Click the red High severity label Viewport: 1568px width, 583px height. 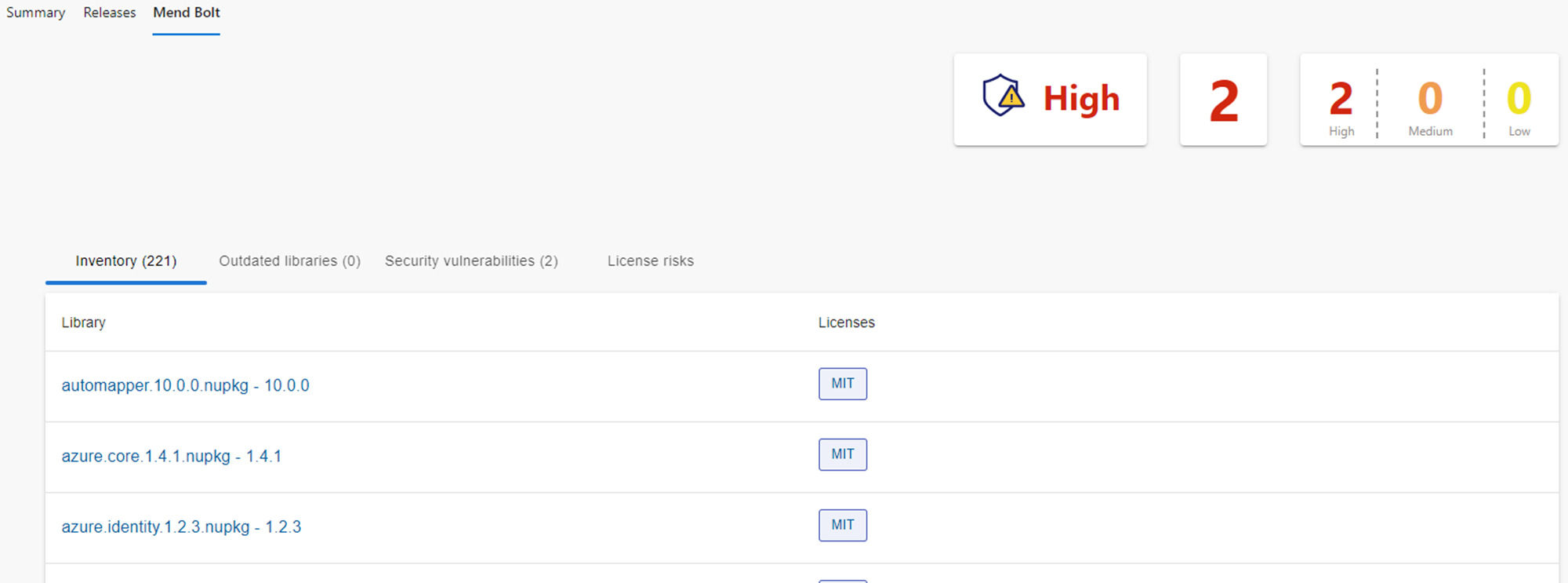click(1081, 100)
